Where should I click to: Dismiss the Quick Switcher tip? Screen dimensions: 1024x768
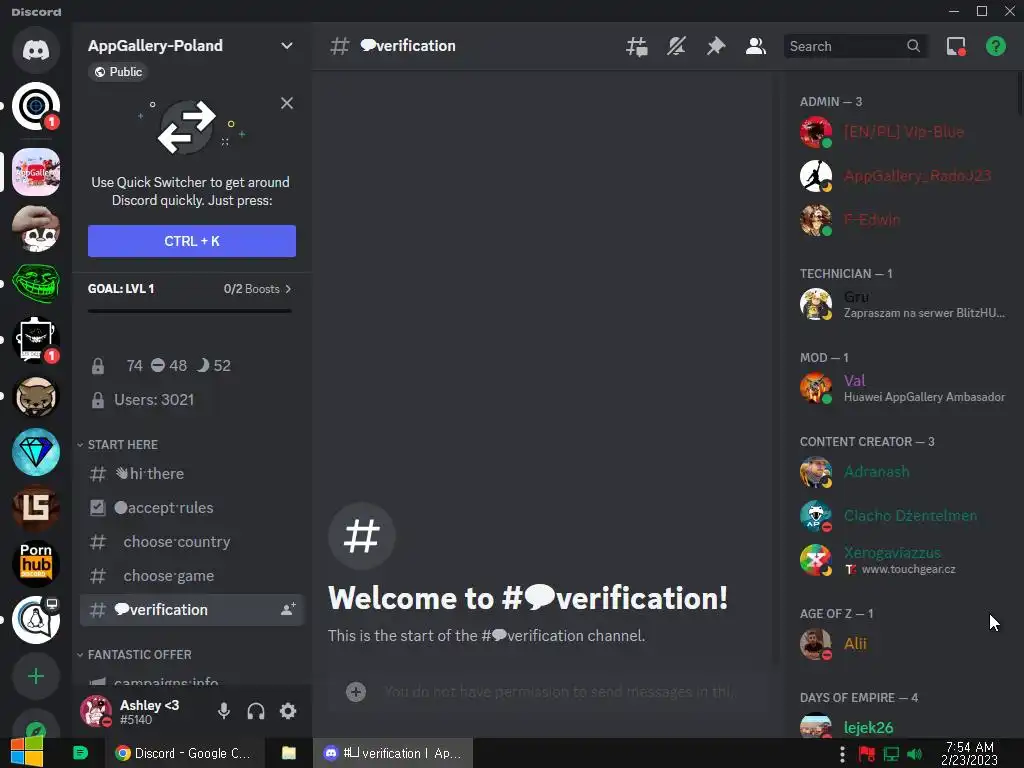click(x=287, y=103)
